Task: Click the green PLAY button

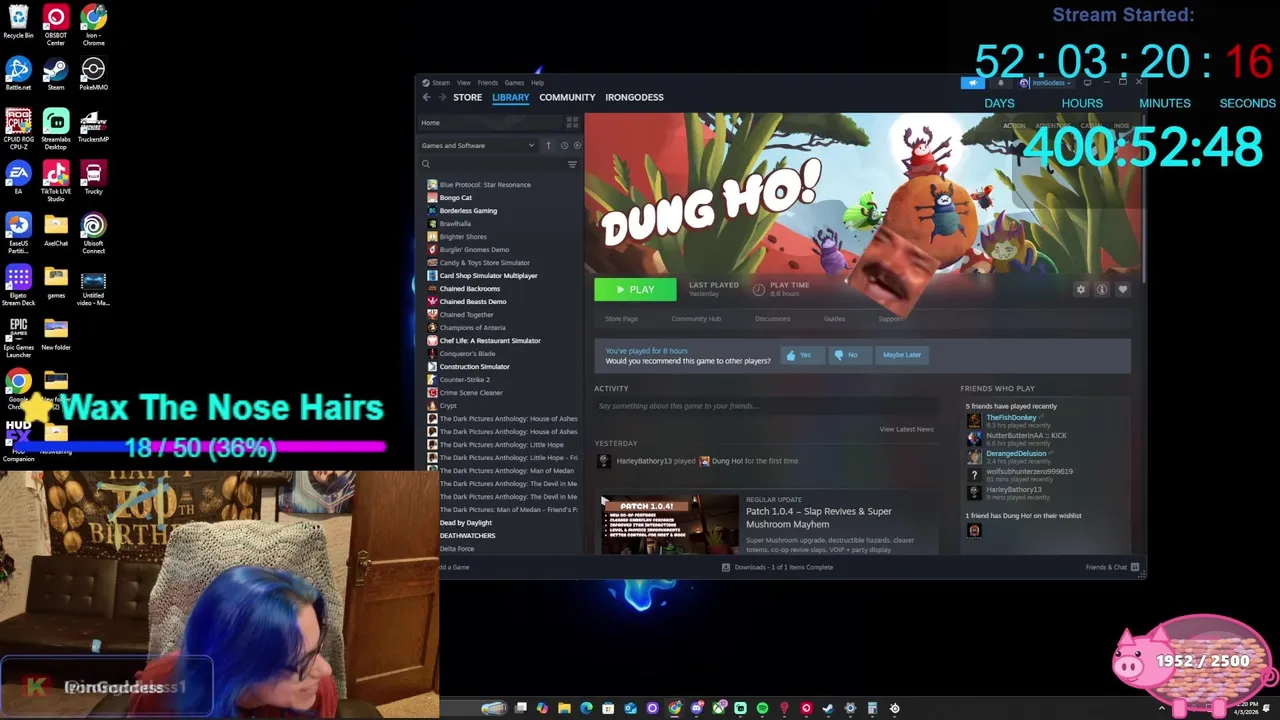Action: (635, 290)
